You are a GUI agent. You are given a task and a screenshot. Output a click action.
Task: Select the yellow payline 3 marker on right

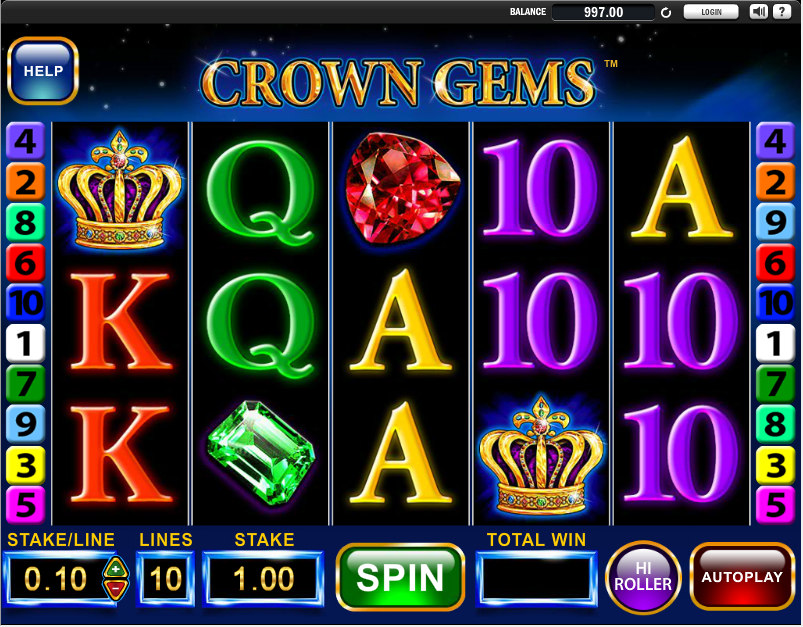775,465
